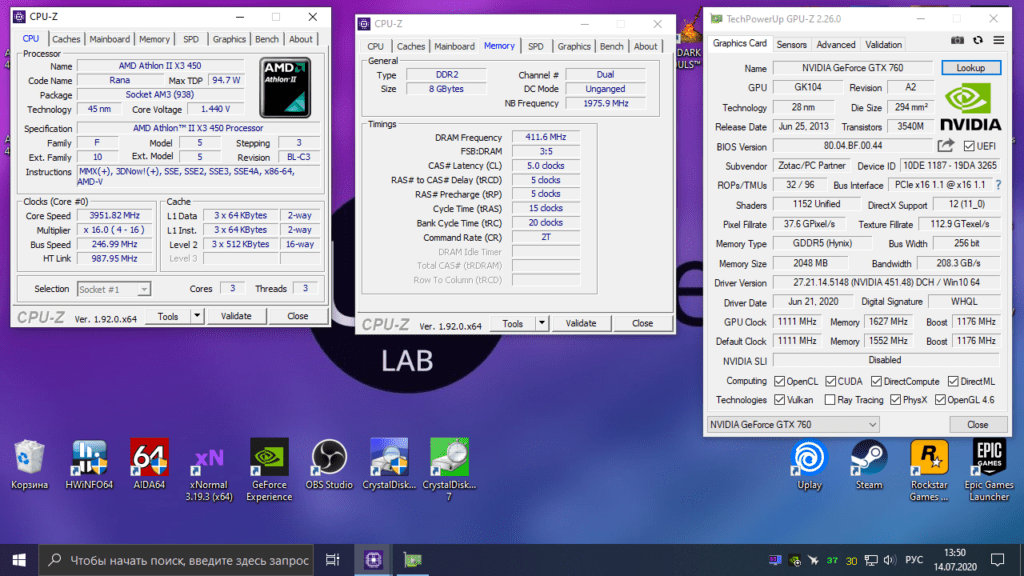Open the CrystalDisk 7 desktop shortcut
This screenshot has width=1024, height=576.
click(x=449, y=470)
